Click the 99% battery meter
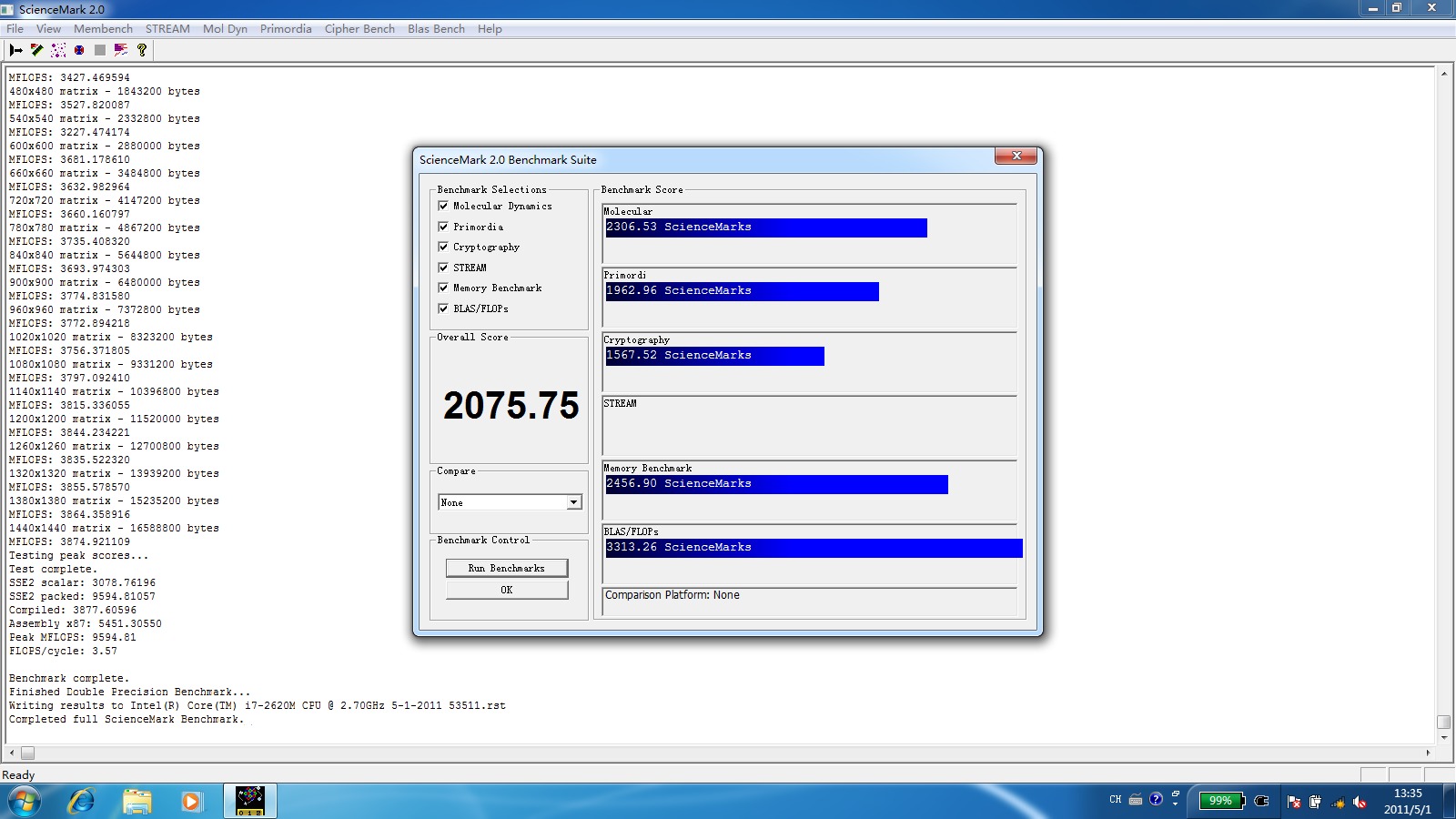The height and width of the screenshot is (819, 1456). click(1221, 801)
